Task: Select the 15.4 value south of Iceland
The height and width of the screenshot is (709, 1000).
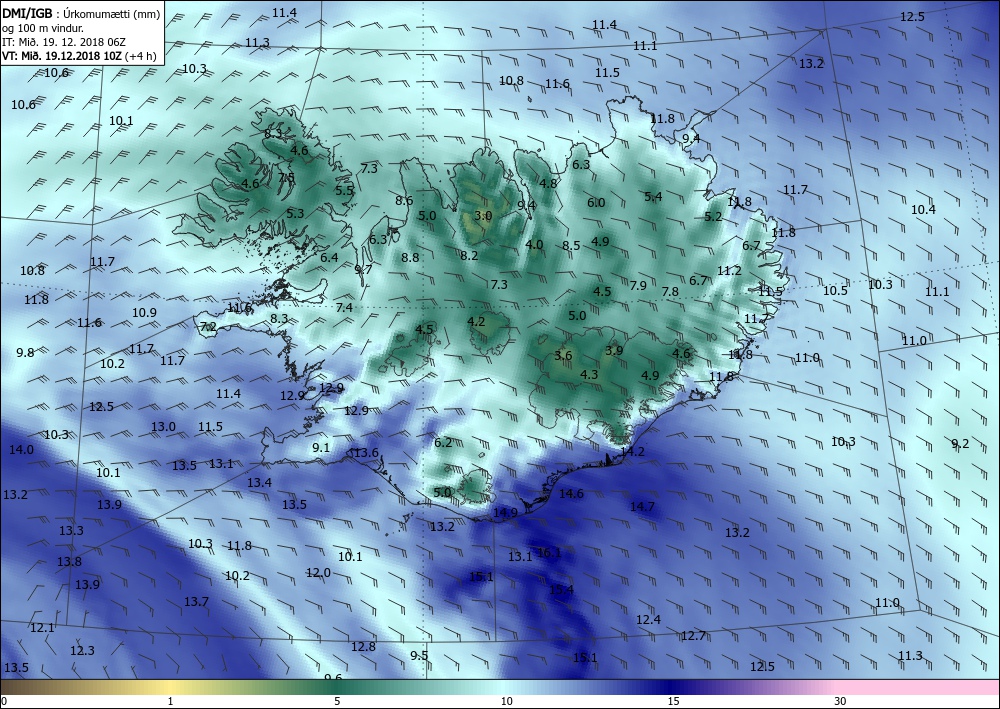Action: (x=561, y=590)
